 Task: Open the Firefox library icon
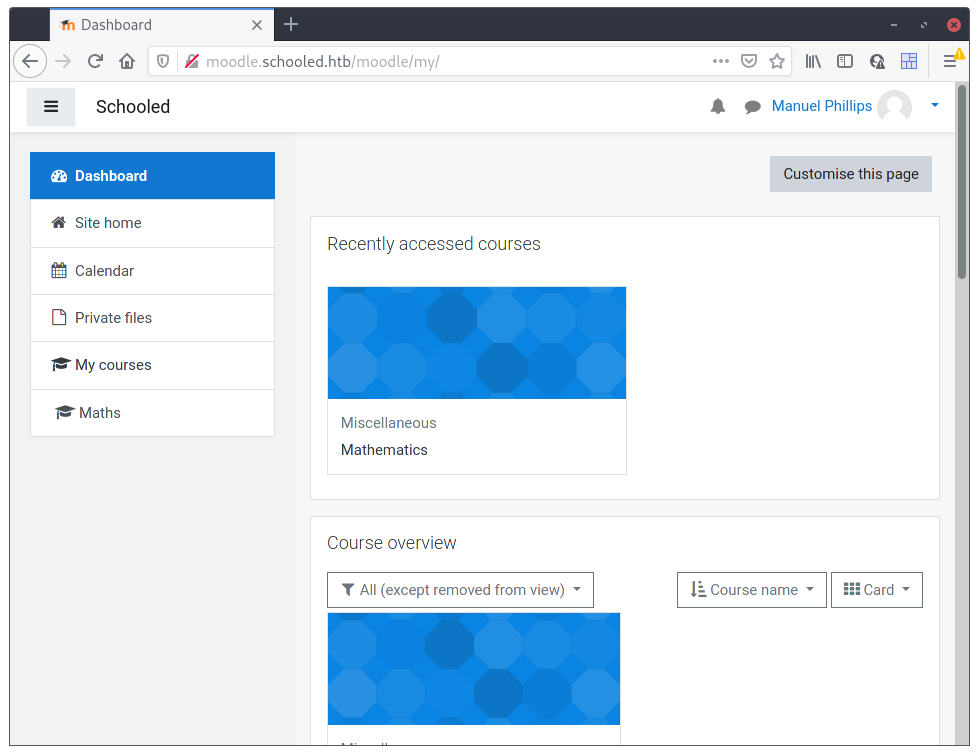click(813, 61)
